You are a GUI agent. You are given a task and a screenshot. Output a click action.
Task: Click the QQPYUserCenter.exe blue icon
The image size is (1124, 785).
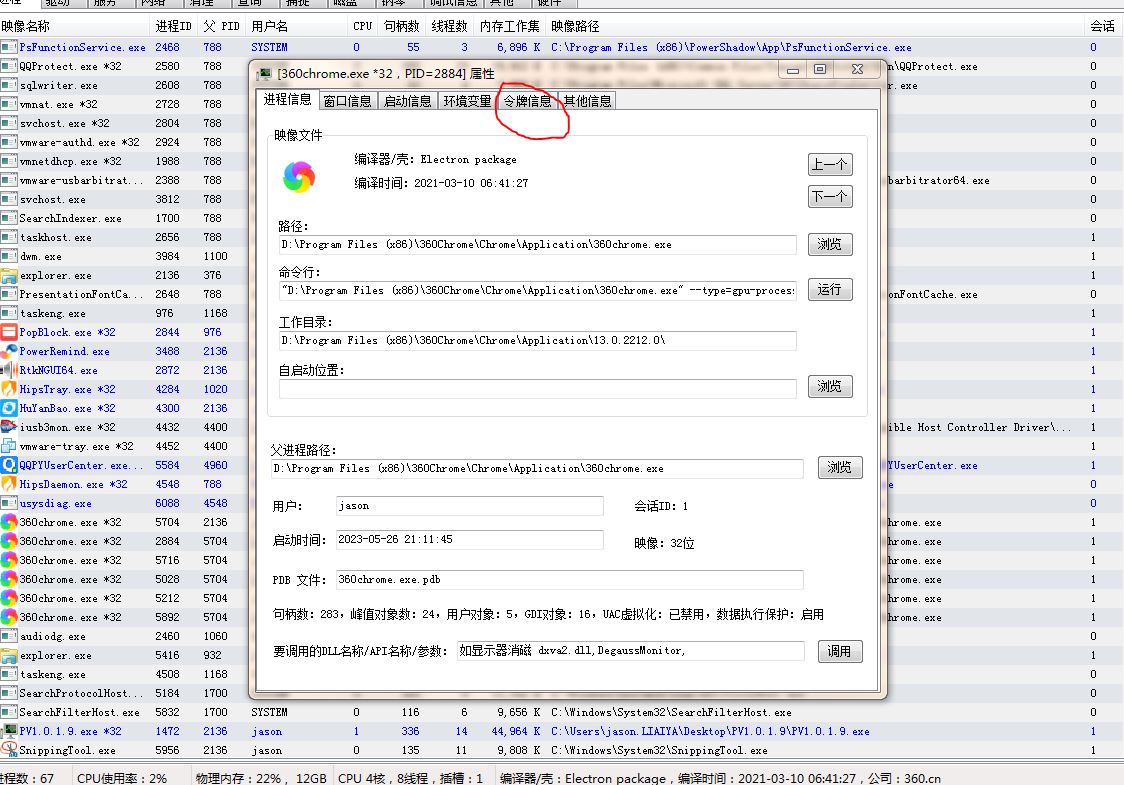9,465
